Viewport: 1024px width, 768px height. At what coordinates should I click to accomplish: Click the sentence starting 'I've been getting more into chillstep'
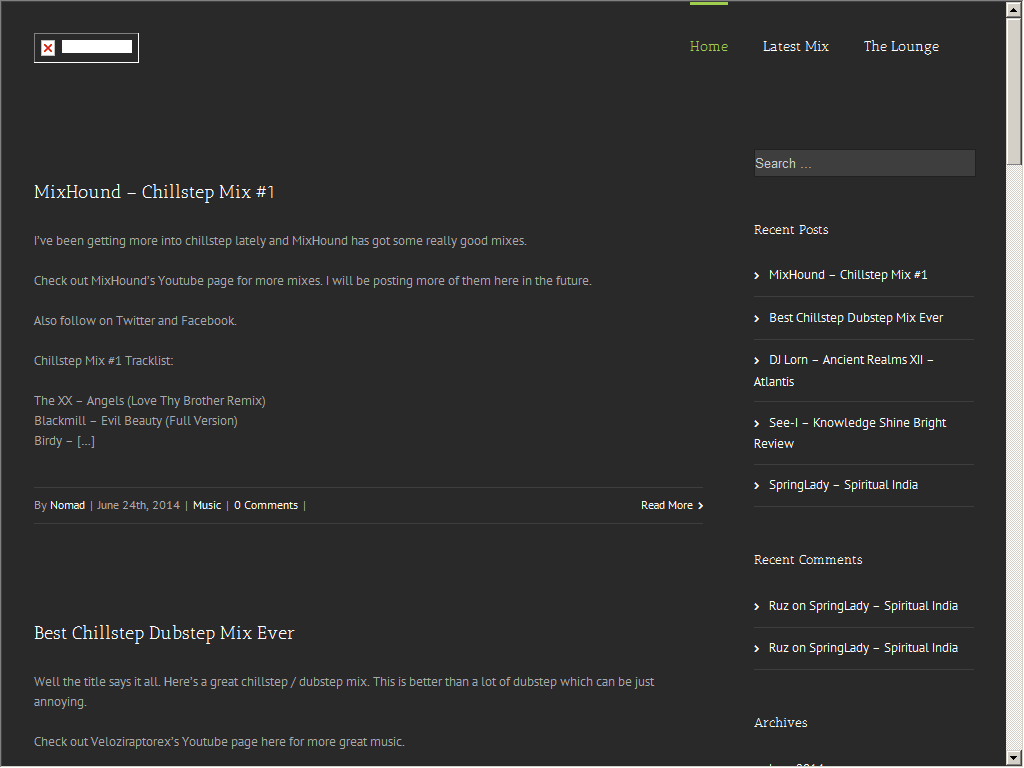point(280,241)
